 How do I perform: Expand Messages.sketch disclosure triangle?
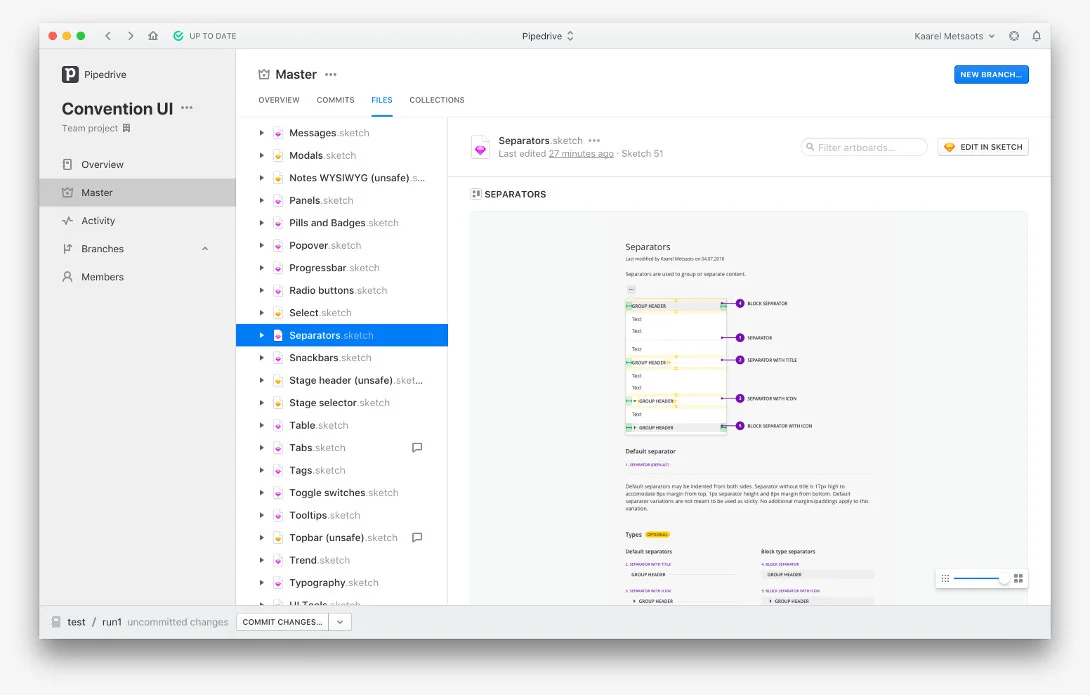[261, 133]
